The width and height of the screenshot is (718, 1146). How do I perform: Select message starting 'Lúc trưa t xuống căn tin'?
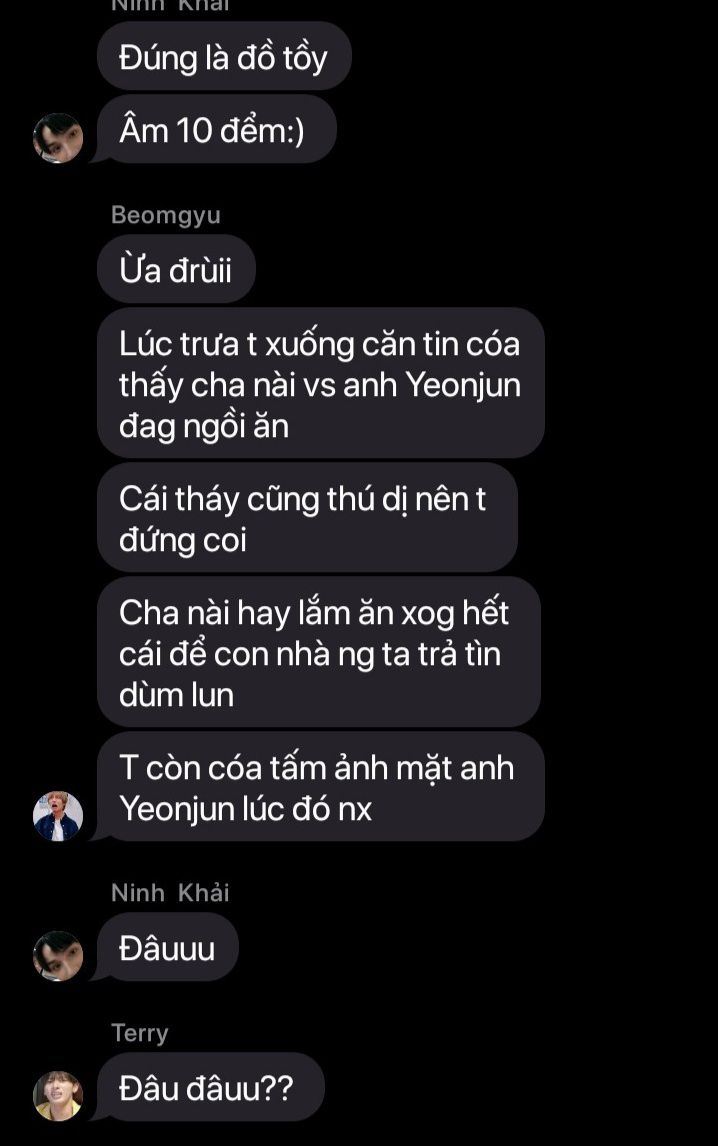pos(321,384)
